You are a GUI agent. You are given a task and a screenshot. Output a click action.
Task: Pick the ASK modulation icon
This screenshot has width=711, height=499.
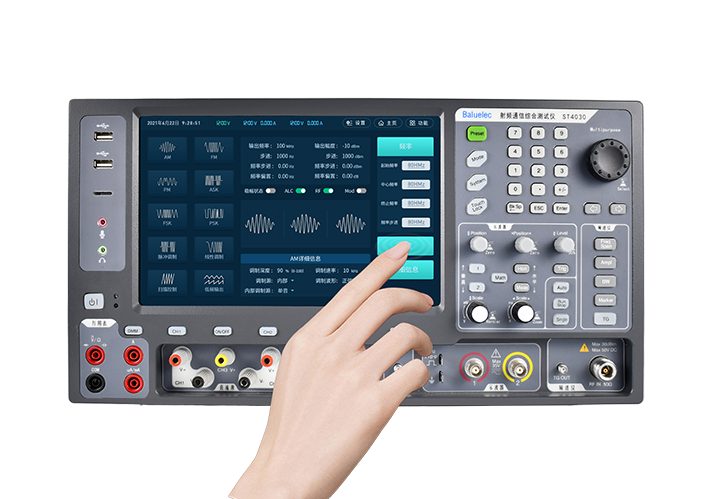(214, 184)
